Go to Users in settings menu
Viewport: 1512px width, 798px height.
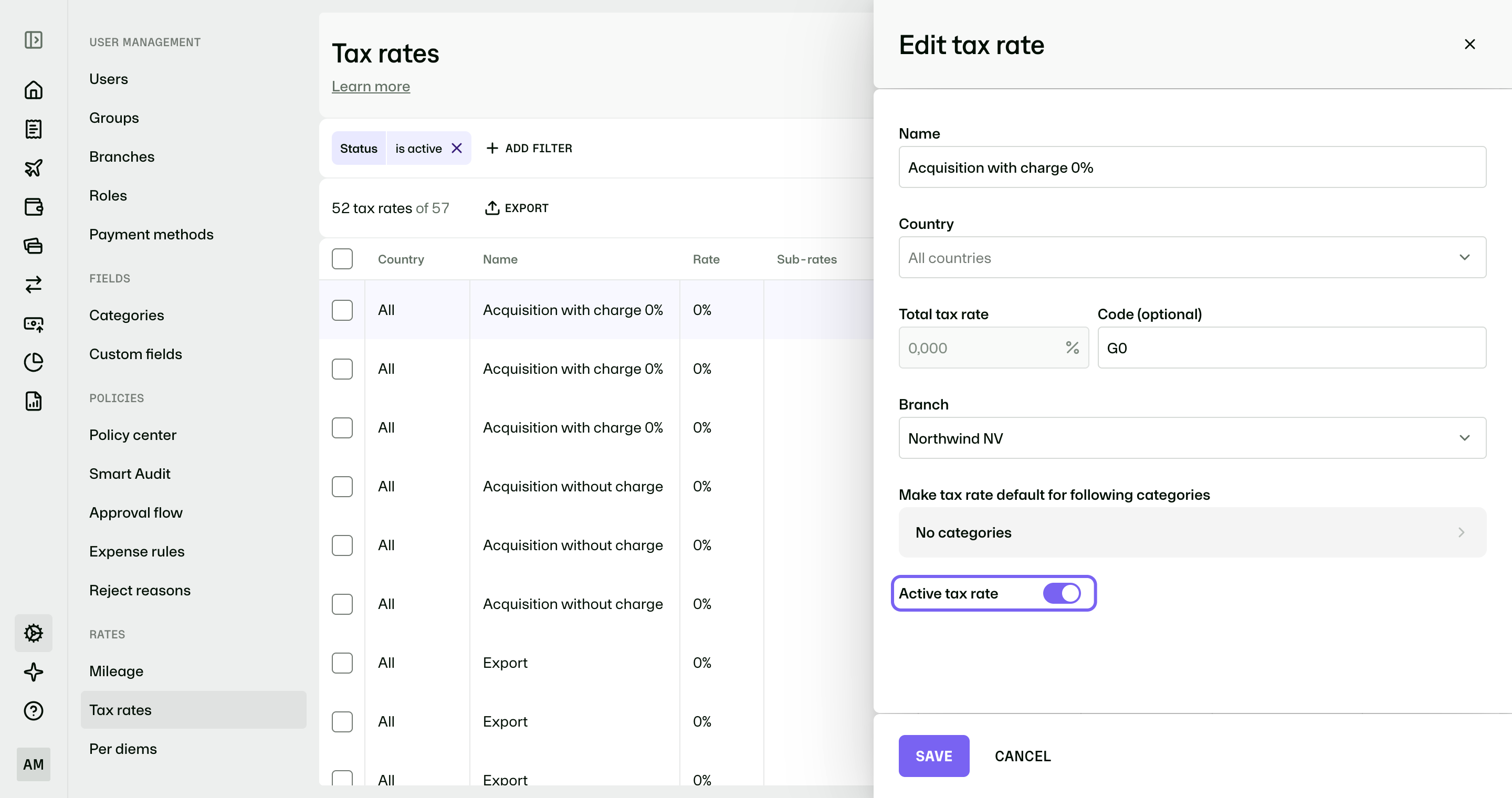pos(109,79)
